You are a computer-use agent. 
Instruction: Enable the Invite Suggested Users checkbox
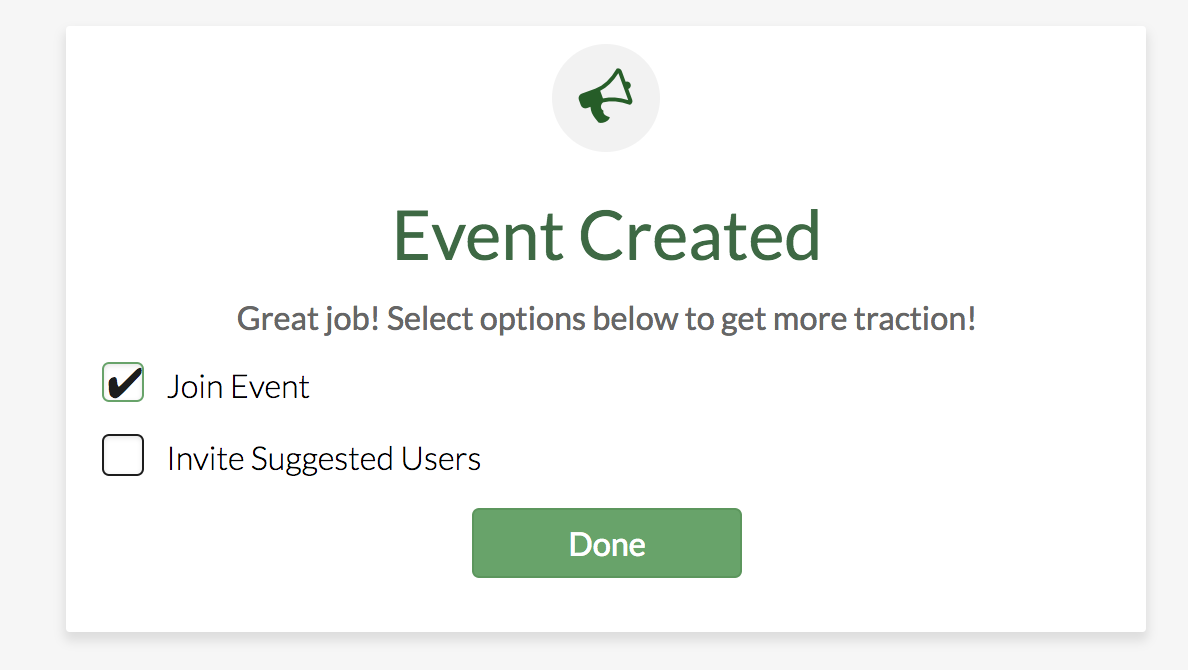tap(123, 455)
